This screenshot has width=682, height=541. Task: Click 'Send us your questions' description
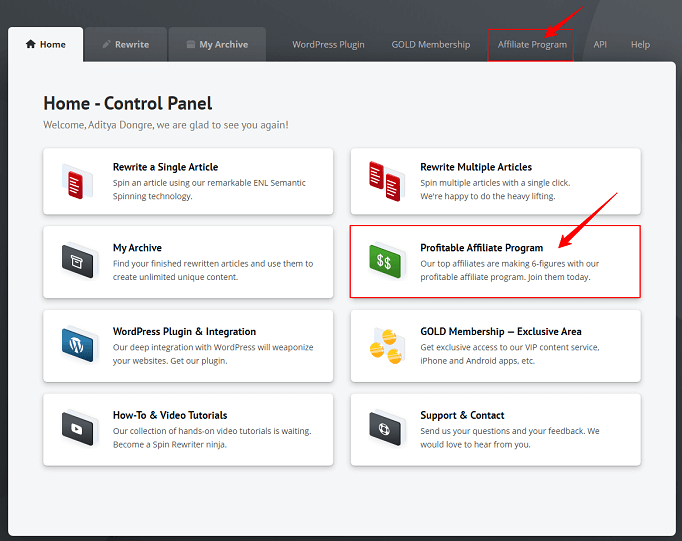coord(509,437)
